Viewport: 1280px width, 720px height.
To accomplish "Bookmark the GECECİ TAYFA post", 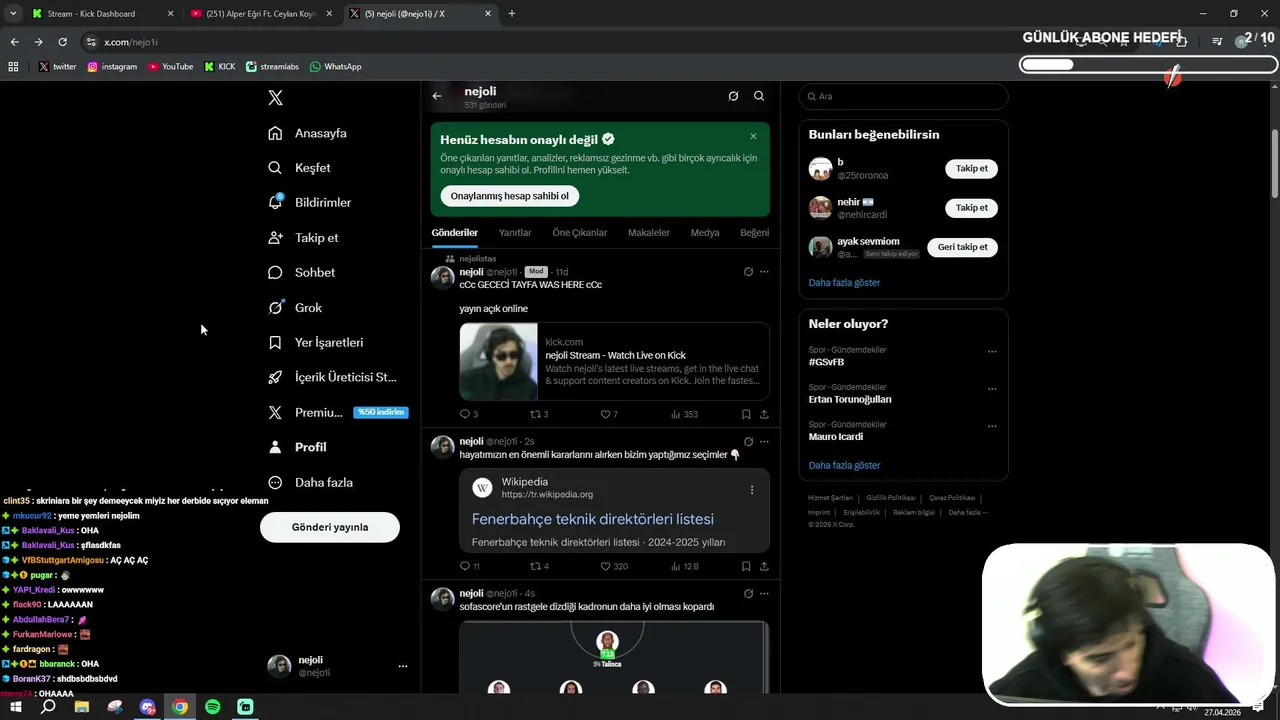I will [x=746, y=414].
